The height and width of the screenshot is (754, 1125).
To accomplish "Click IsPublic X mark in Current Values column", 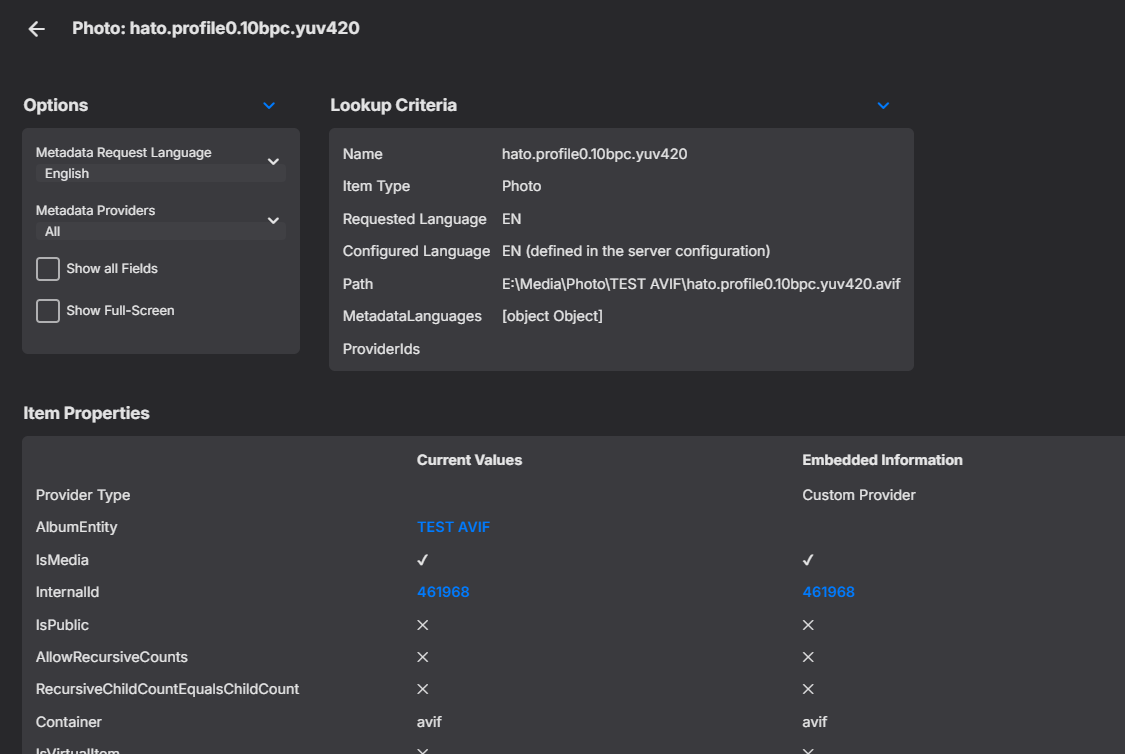I will [422, 625].
